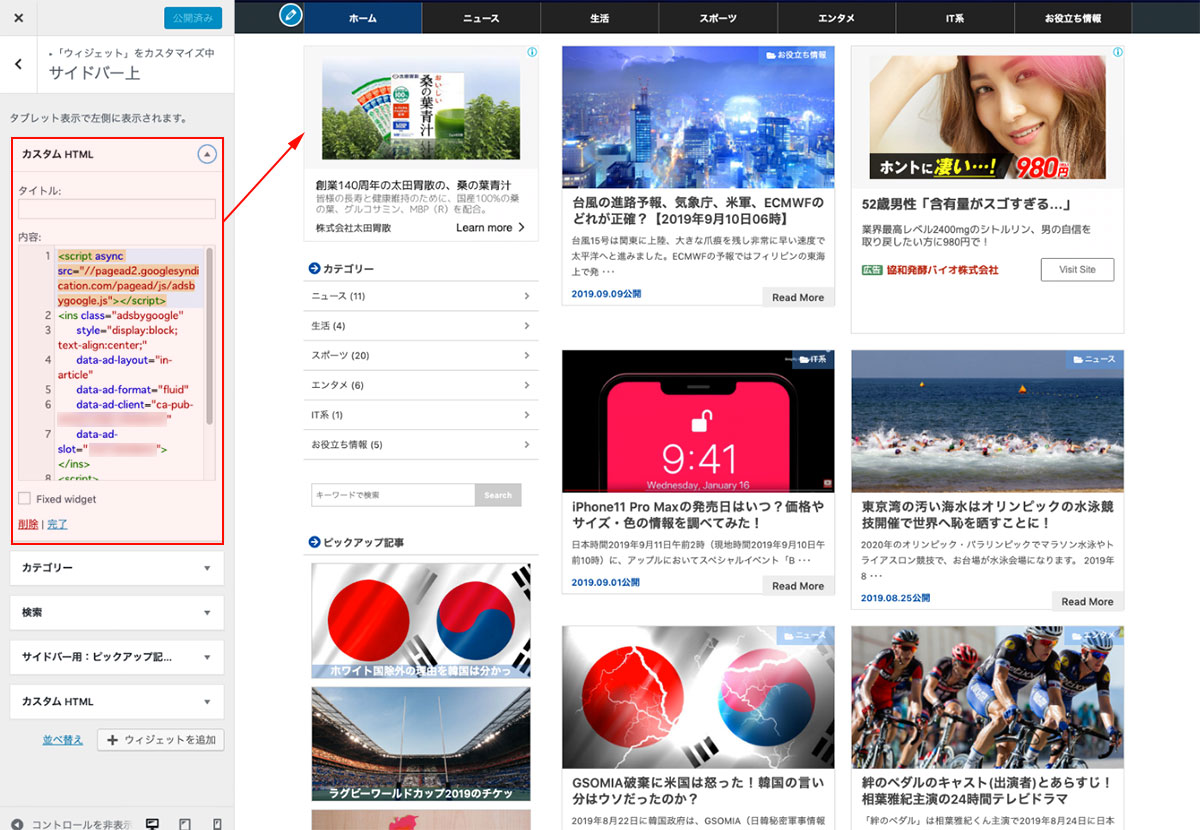The width and height of the screenshot is (1200, 830).
Task: Click the Visit Site button on the 980円 ad
Action: coord(1077,269)
